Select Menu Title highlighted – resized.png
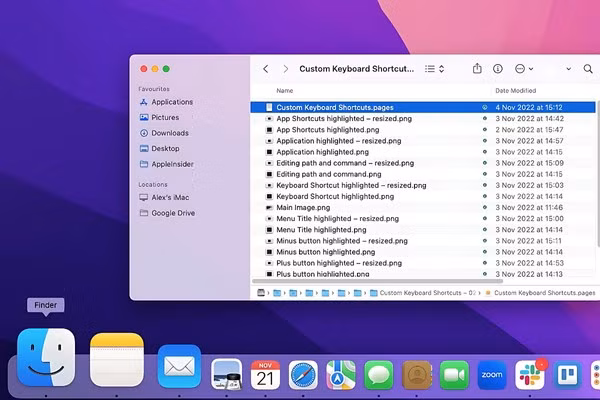This screenshot has height=400, width=600. coord(423,219)
